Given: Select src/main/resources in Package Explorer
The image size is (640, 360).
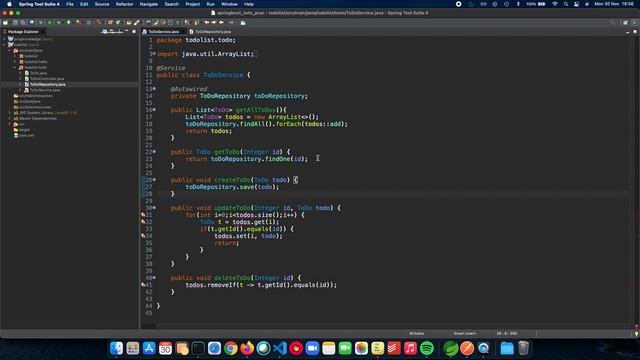Looking at the screenshot, I should tap(36, 96).
